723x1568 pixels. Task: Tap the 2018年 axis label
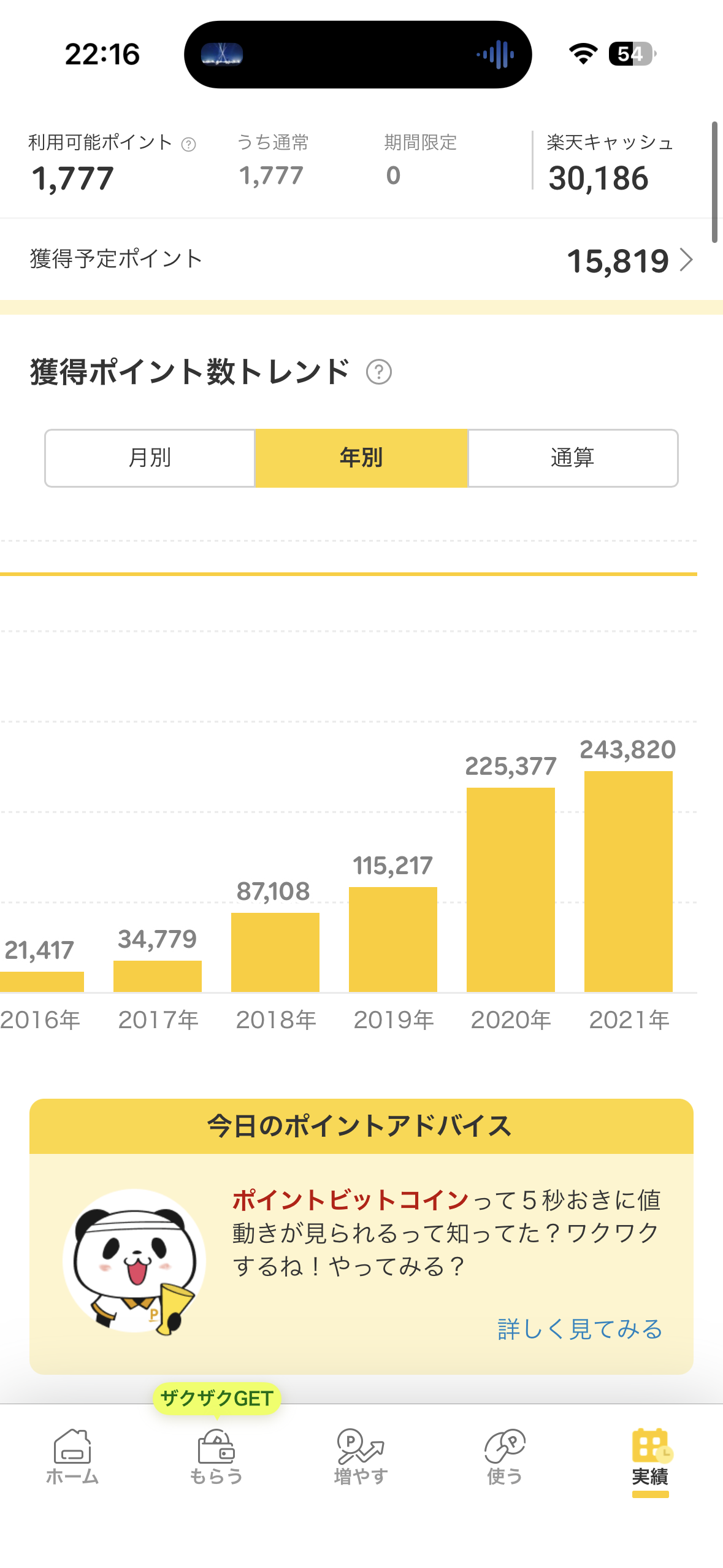(276, 1020)
